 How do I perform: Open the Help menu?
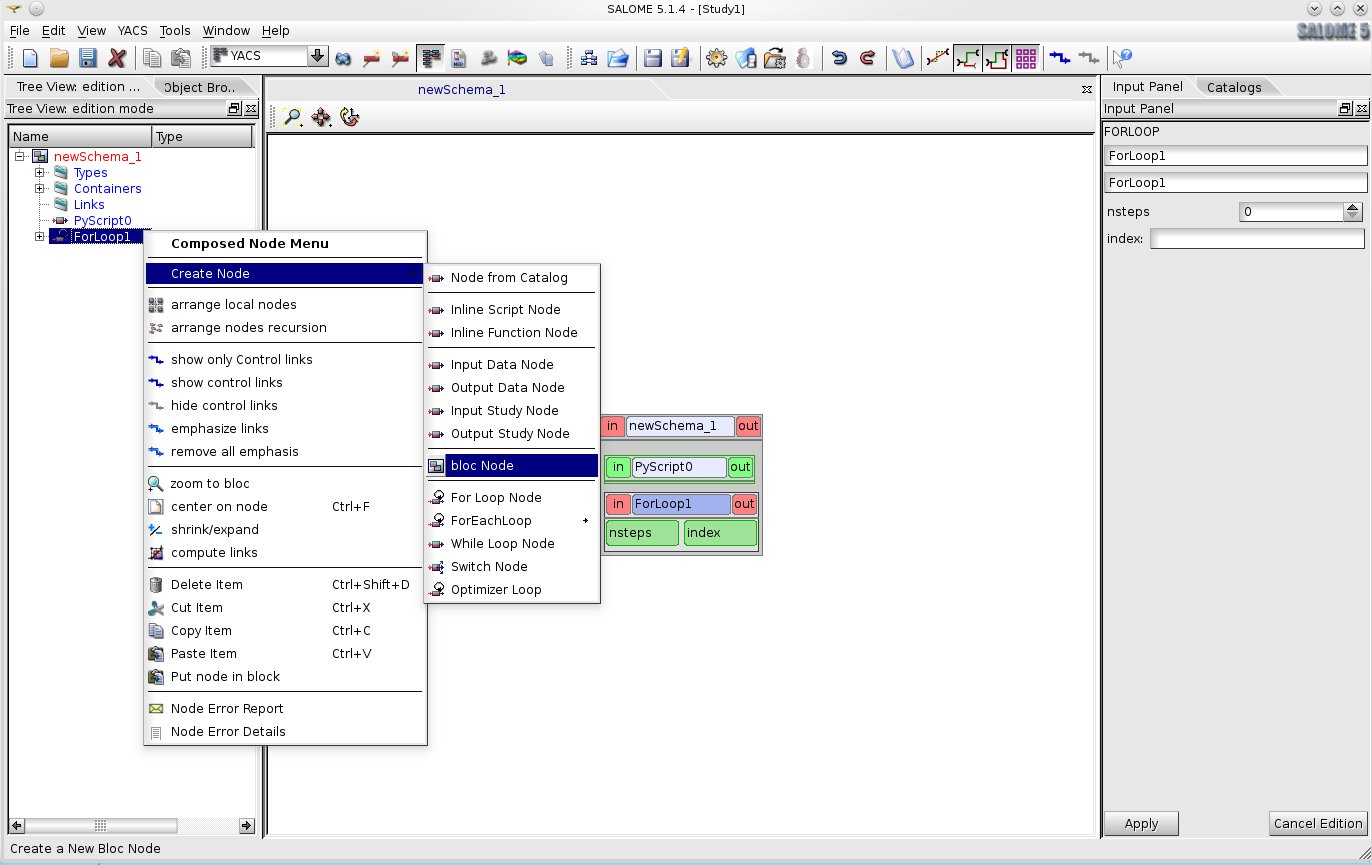coord(275,30)
